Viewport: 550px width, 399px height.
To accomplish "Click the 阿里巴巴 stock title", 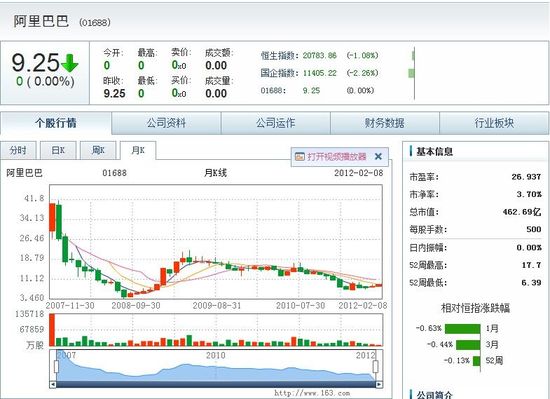I will [41, 21].
